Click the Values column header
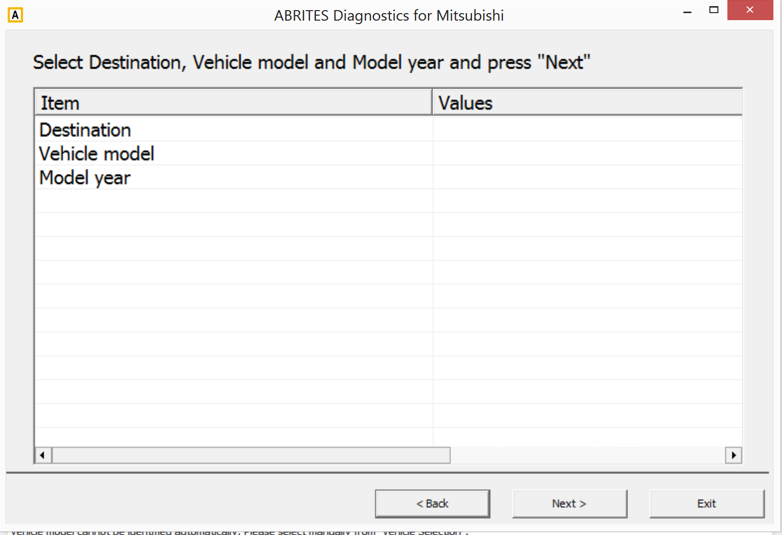The width and height of the screenshot is (782, 535). click(x=587, y=103)
